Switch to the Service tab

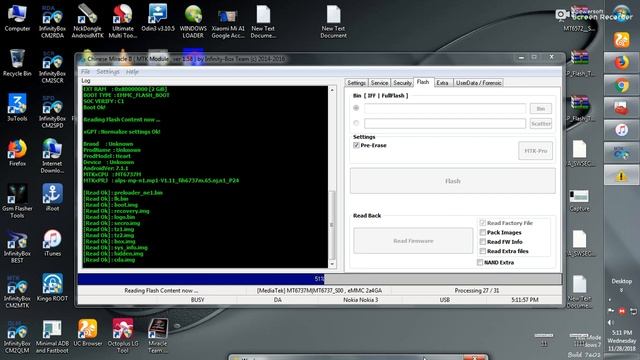point(379,83)
